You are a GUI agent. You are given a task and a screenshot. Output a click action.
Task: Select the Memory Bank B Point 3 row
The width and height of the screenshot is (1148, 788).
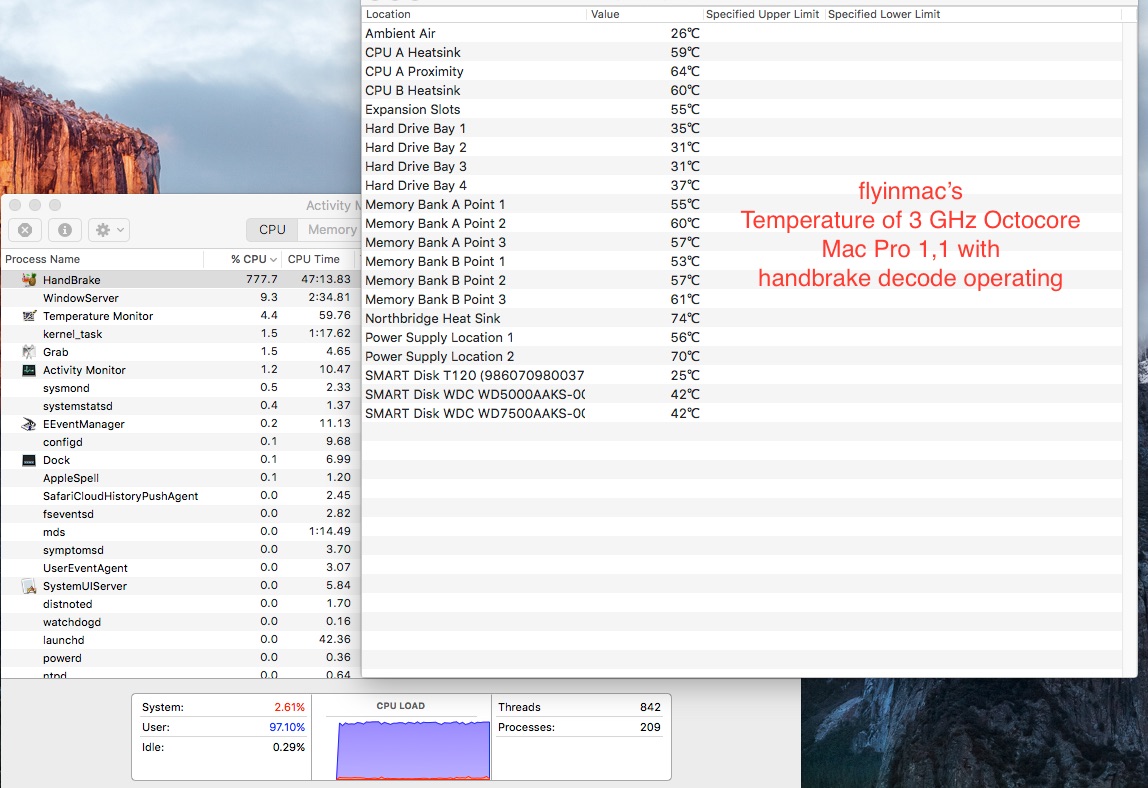(x=742, y=300)
